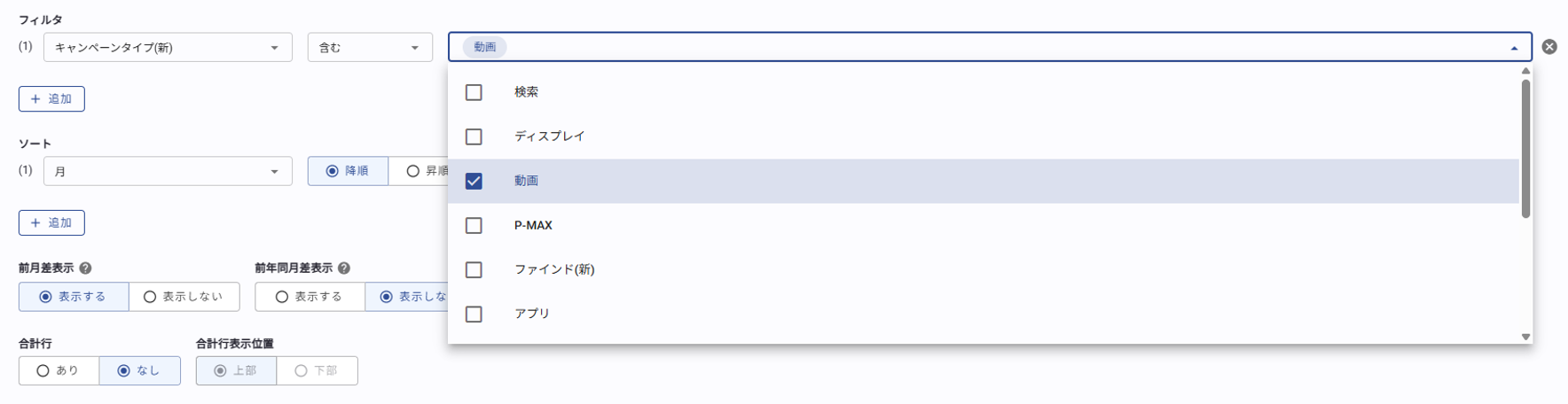This screenshot has height=404, width=1568.
Task: Uncheck the 動画 checkbox
Action: (474, 181)
